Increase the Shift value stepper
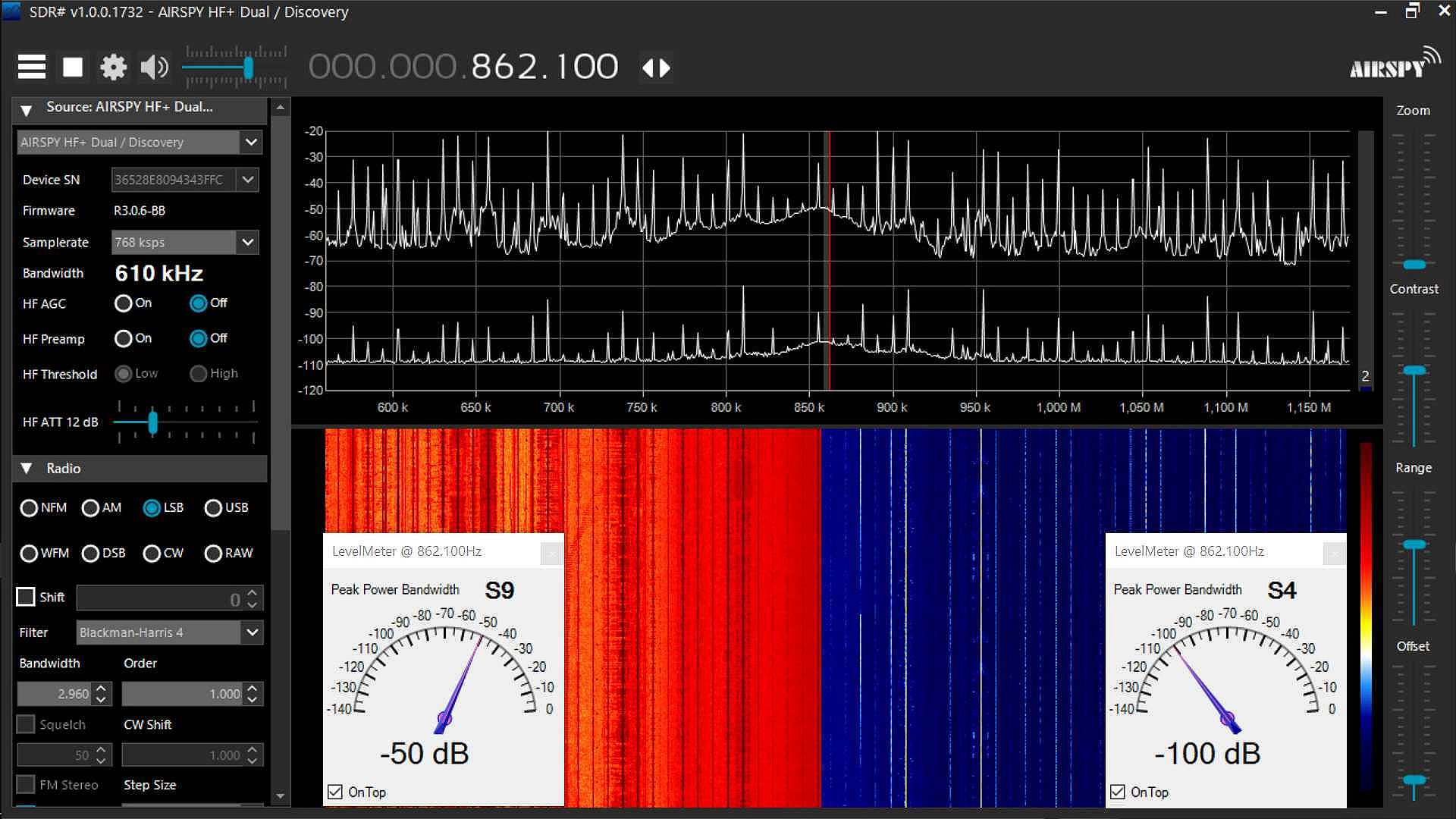 pyautogui.click(x=253, y=591)
